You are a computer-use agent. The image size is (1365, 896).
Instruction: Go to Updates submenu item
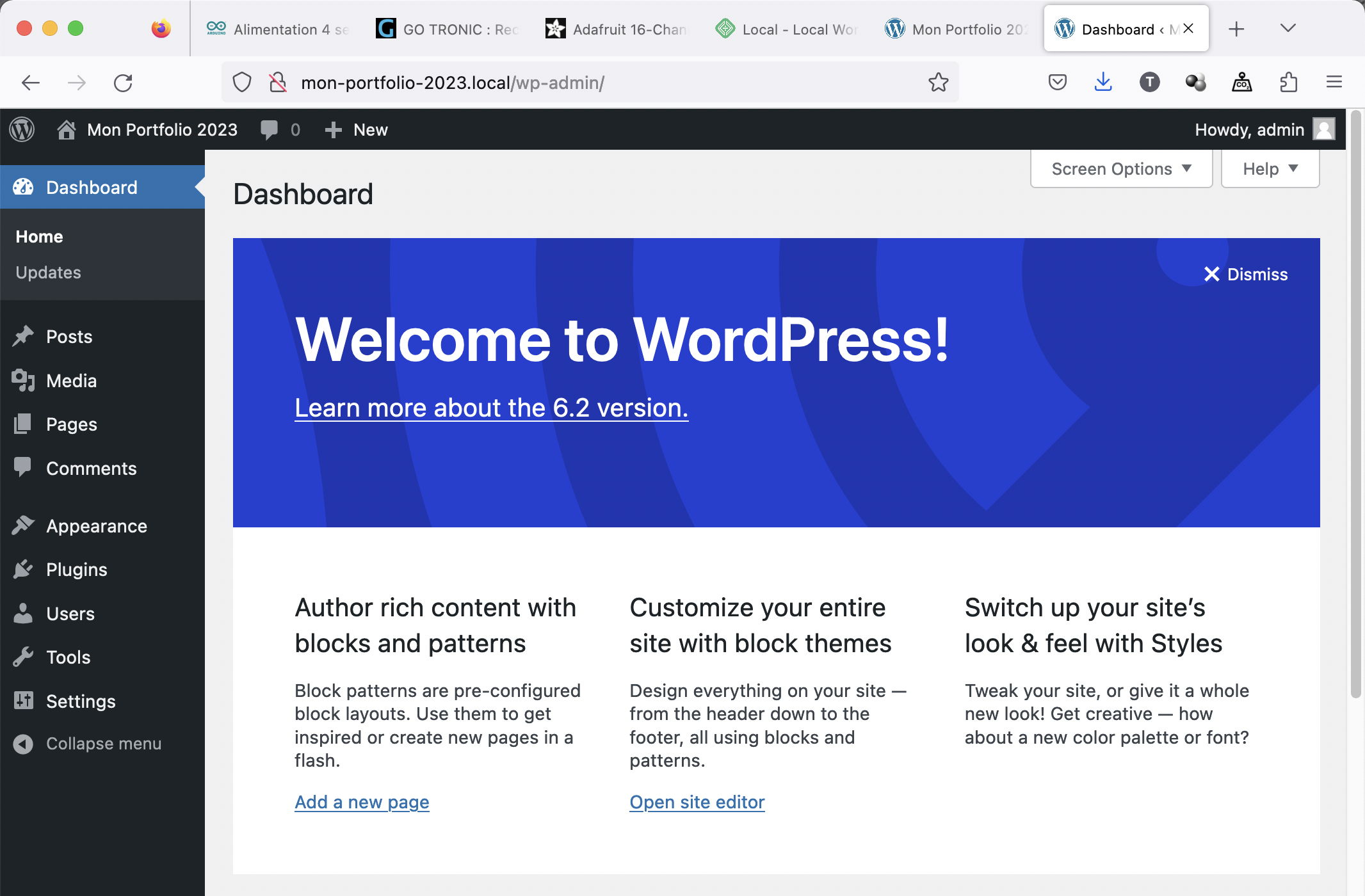coord(48,273)
